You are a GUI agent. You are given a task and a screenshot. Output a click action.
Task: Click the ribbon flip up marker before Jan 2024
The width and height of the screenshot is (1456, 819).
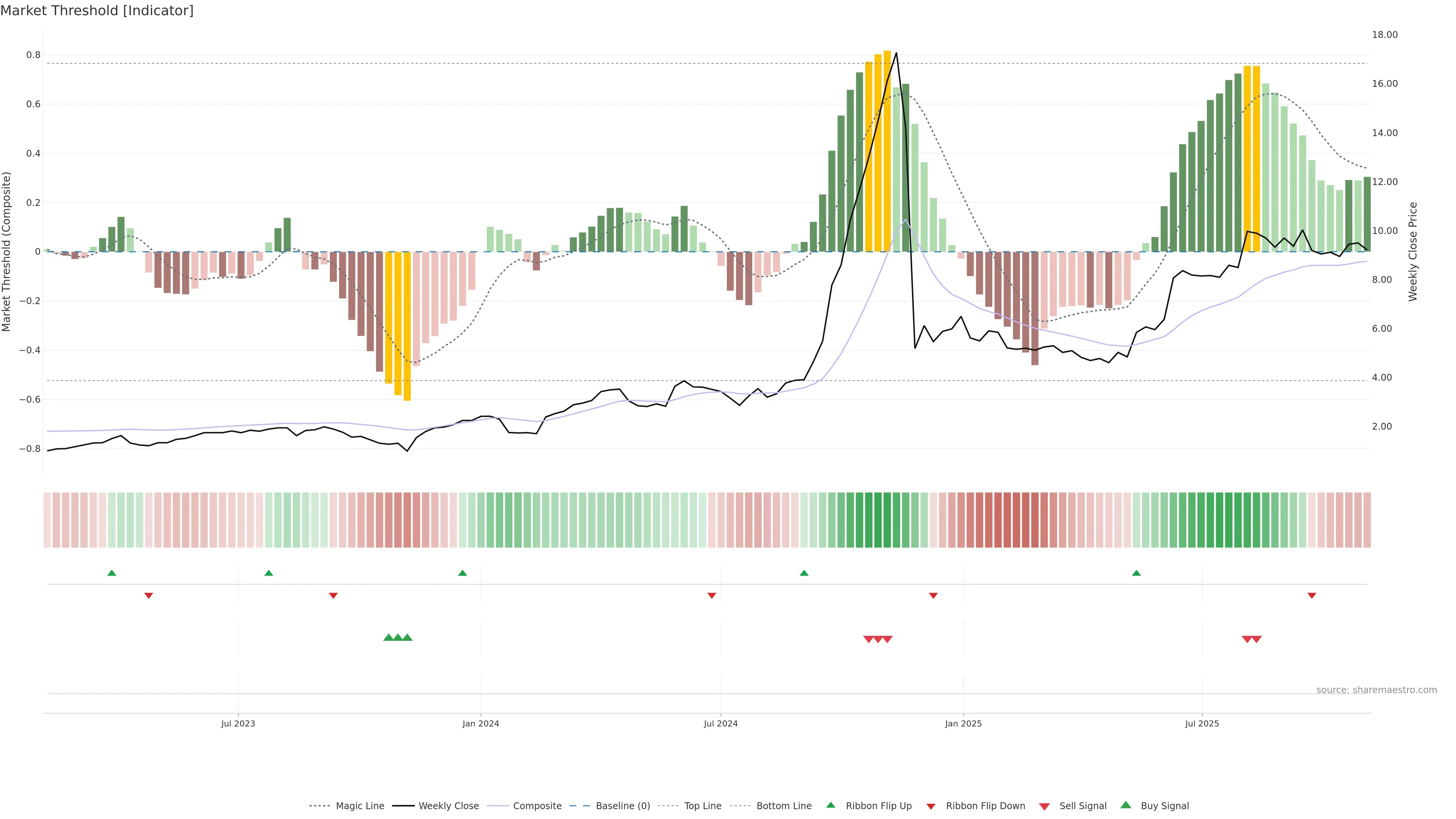click(462, 573)
